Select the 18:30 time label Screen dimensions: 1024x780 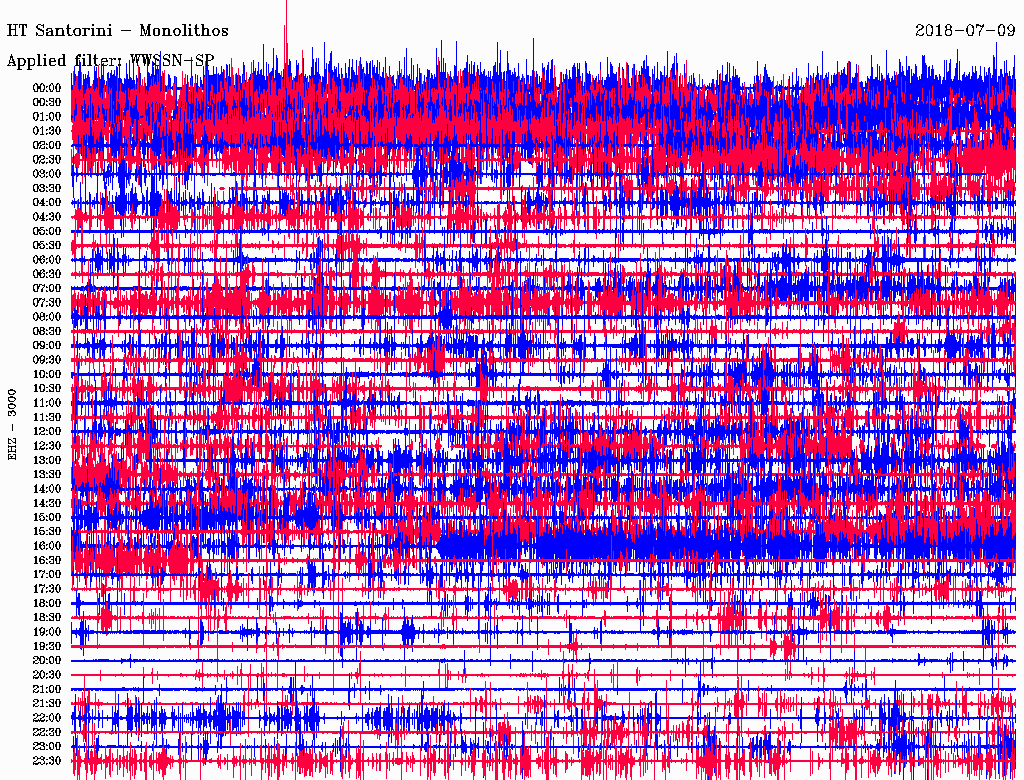click(47, 618)
